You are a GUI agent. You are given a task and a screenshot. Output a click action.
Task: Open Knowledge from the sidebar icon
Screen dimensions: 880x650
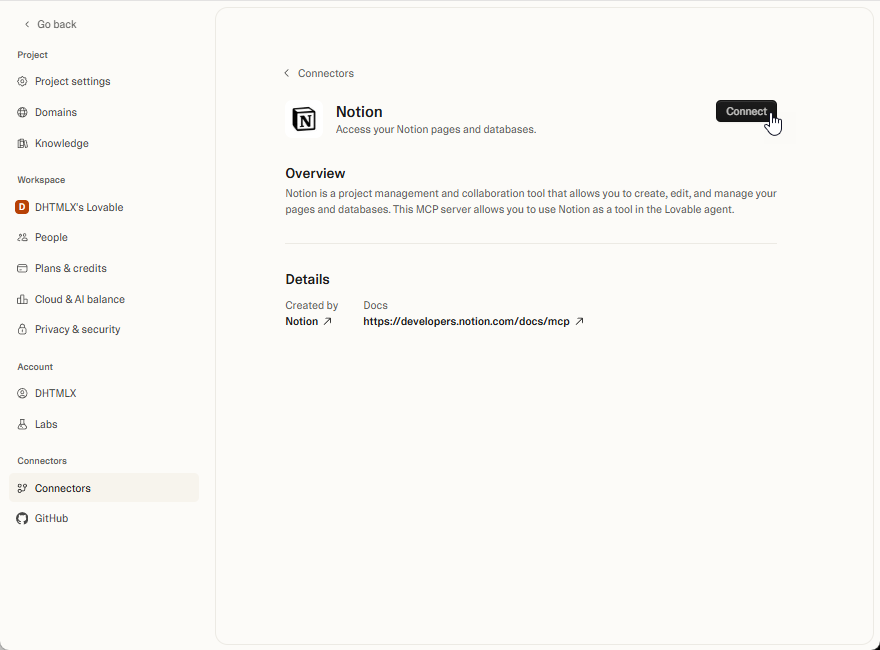[x=22, y=143]
